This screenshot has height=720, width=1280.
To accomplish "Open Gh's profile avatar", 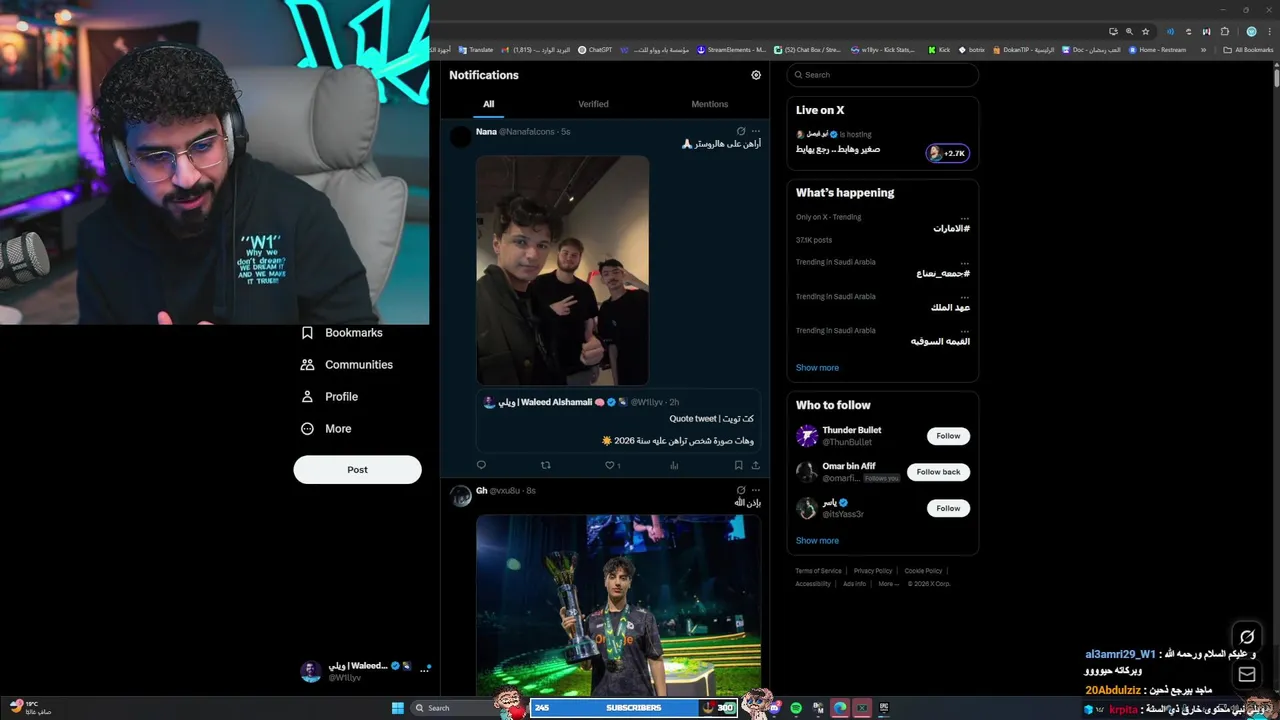I will pyautogui.click(x=460, y=497).
